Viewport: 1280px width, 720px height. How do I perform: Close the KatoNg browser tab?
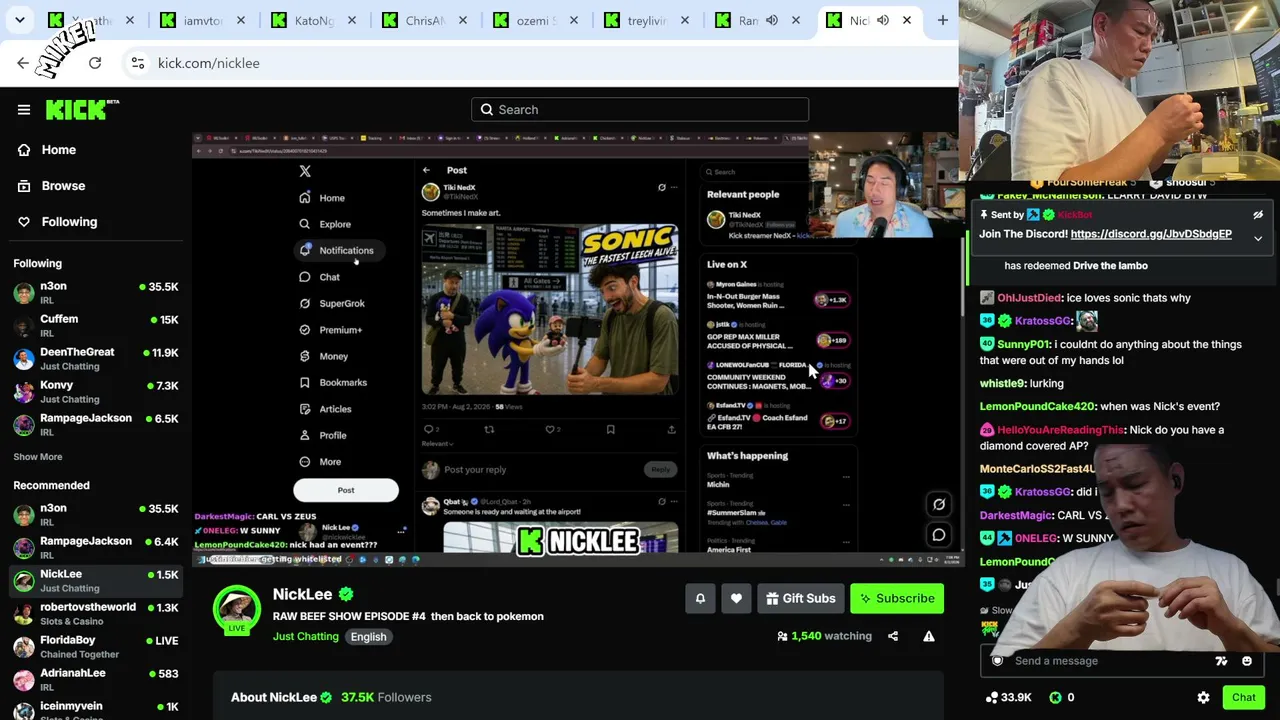[x=352, y=20]
